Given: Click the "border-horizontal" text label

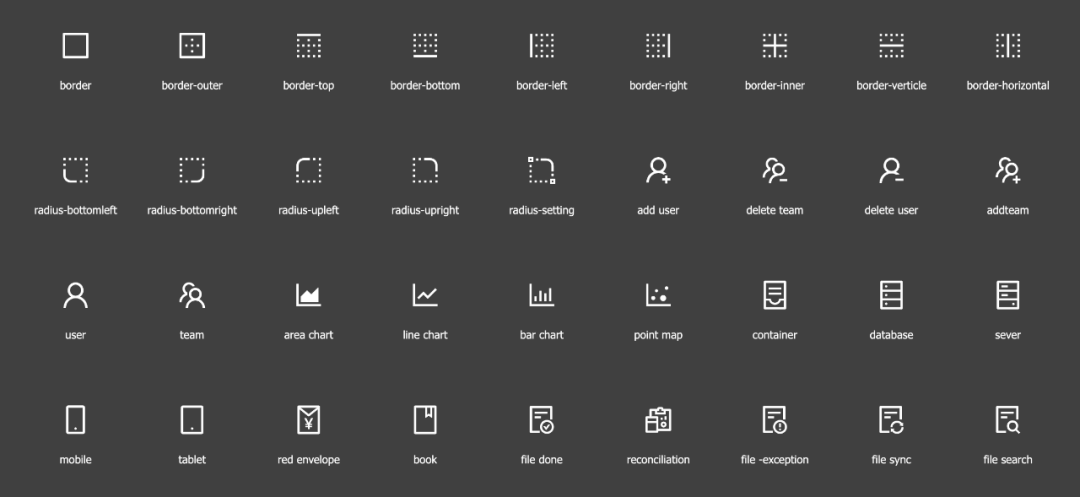Looking at the screenshot, I should (x=1008, y=85).
